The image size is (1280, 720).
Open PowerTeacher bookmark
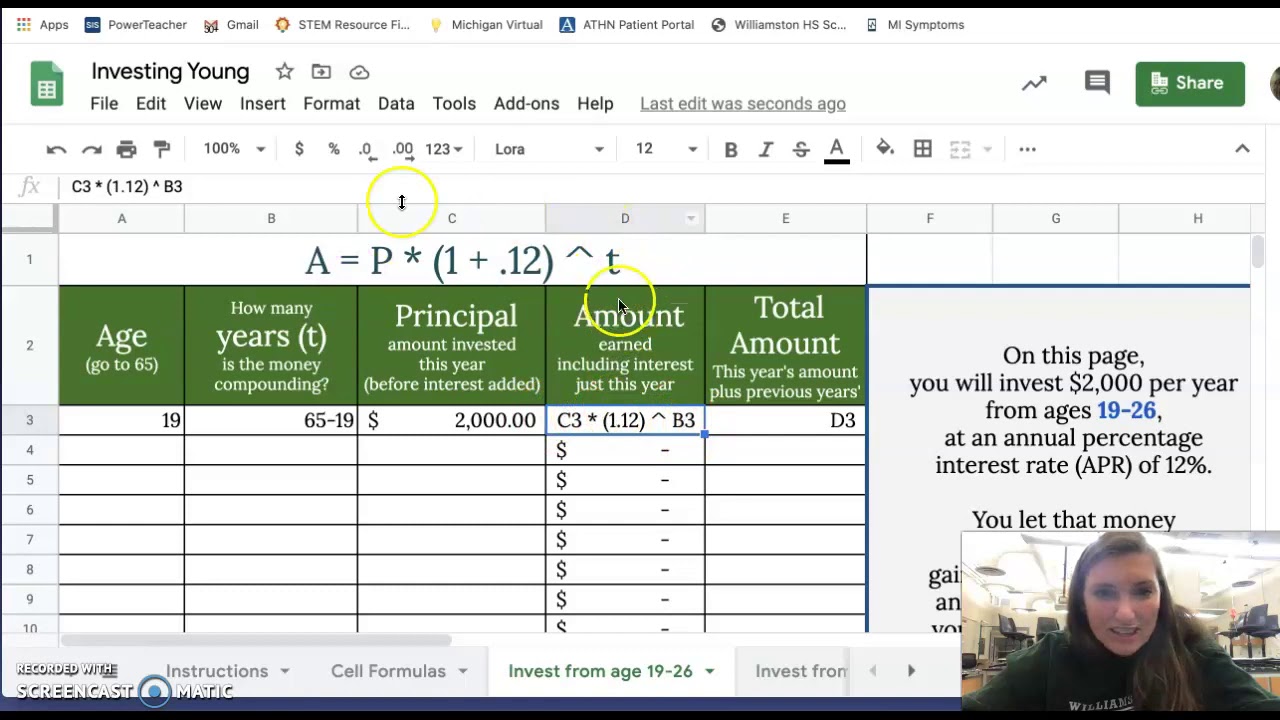pos(135,25)
